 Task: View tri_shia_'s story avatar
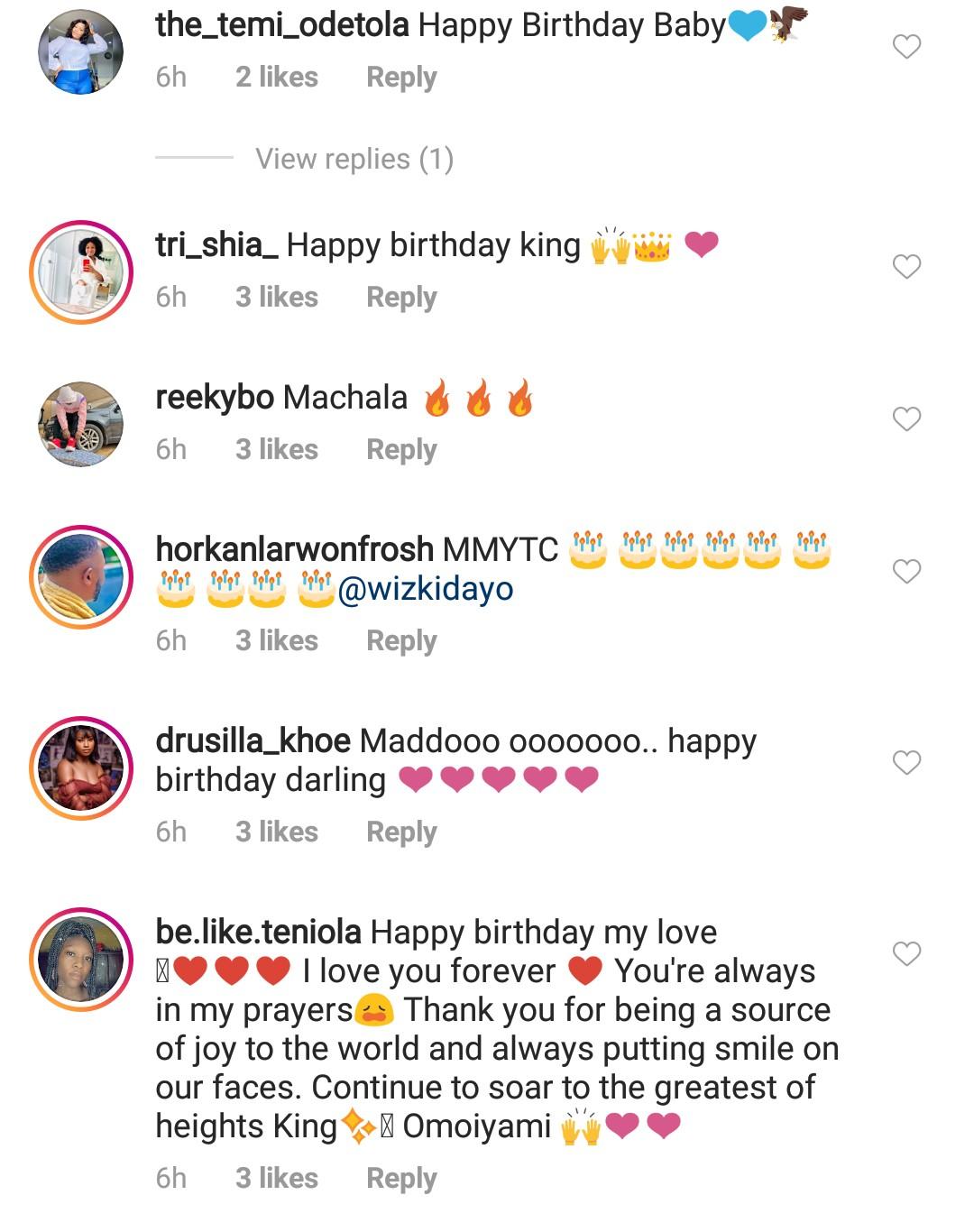80,271
